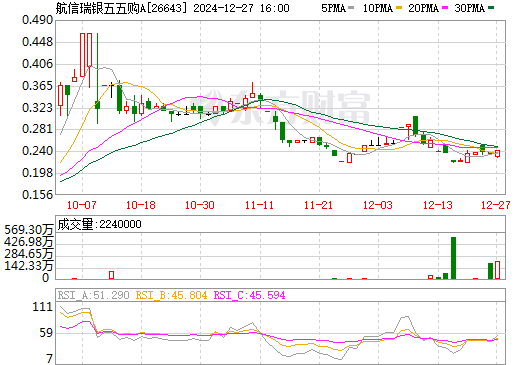Click the dark green 30PMA legend color marker
Screen dimensions: 520x365
click(x=491, y=8)
